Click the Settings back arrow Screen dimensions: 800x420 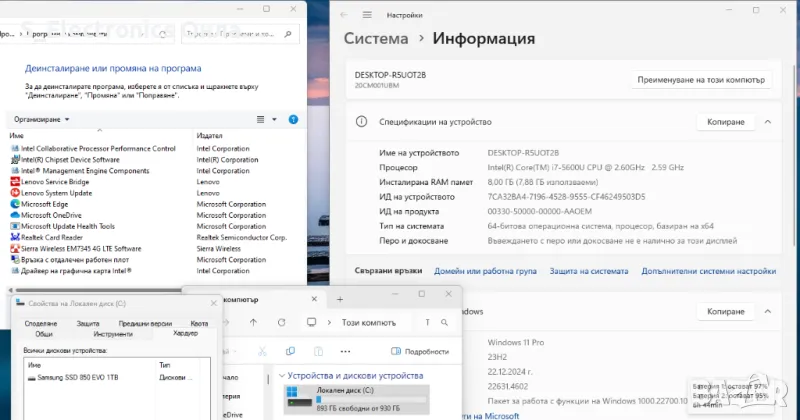(346, 13)
